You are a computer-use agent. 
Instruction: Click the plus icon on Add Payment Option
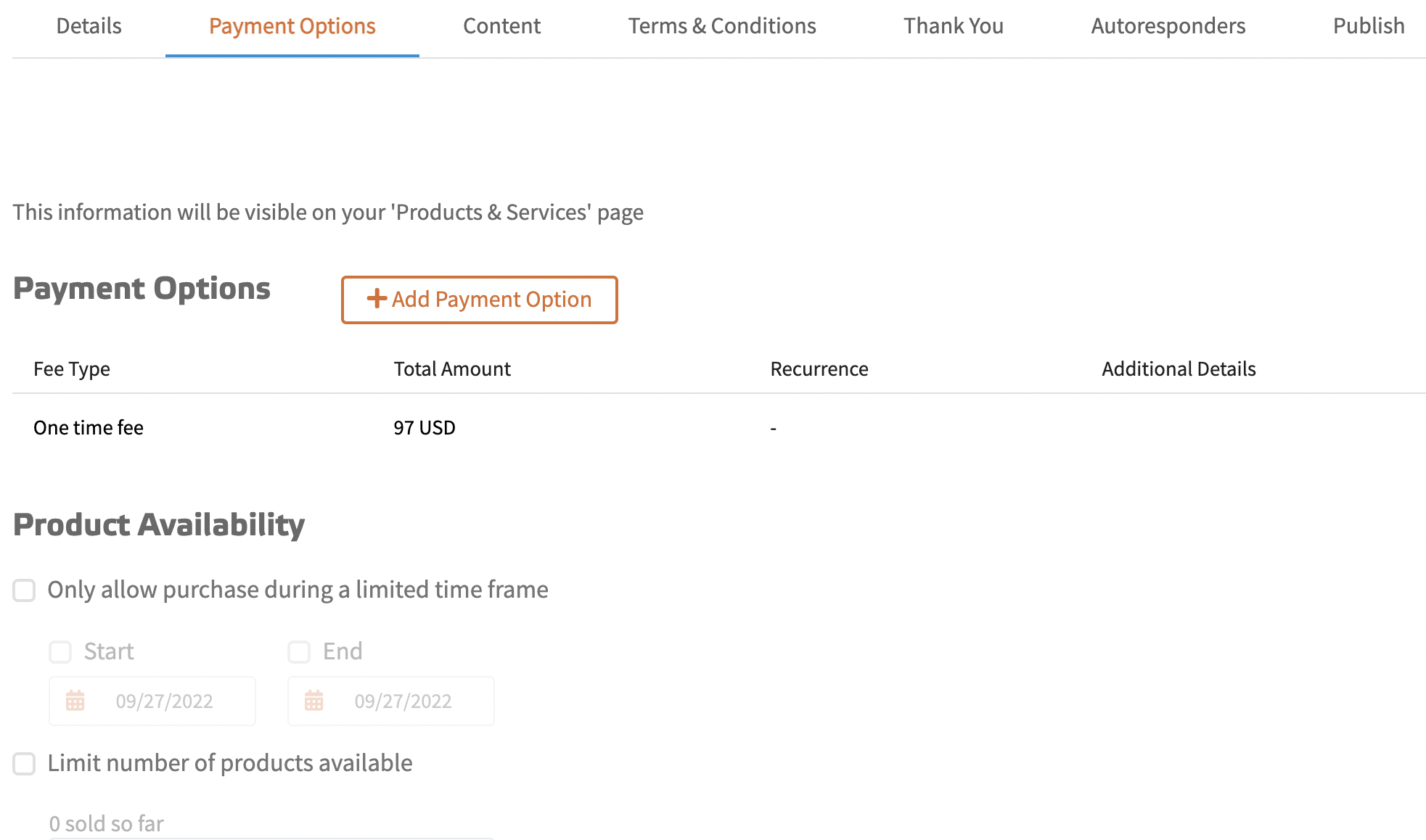tap(376, 299)
